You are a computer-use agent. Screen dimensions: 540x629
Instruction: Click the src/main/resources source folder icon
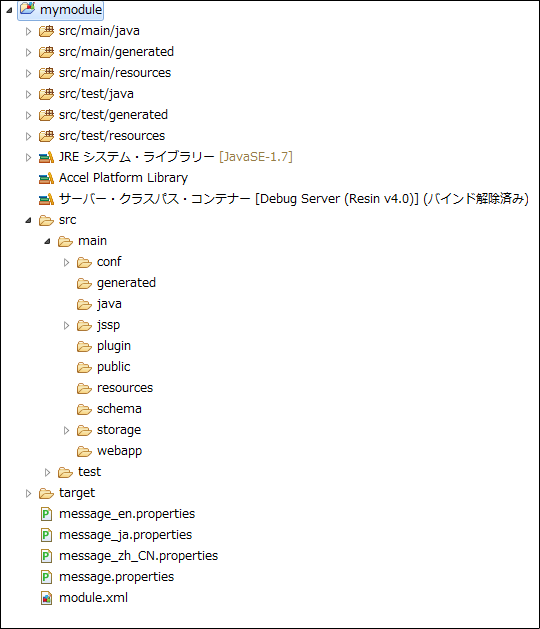(x=47, y=73)
